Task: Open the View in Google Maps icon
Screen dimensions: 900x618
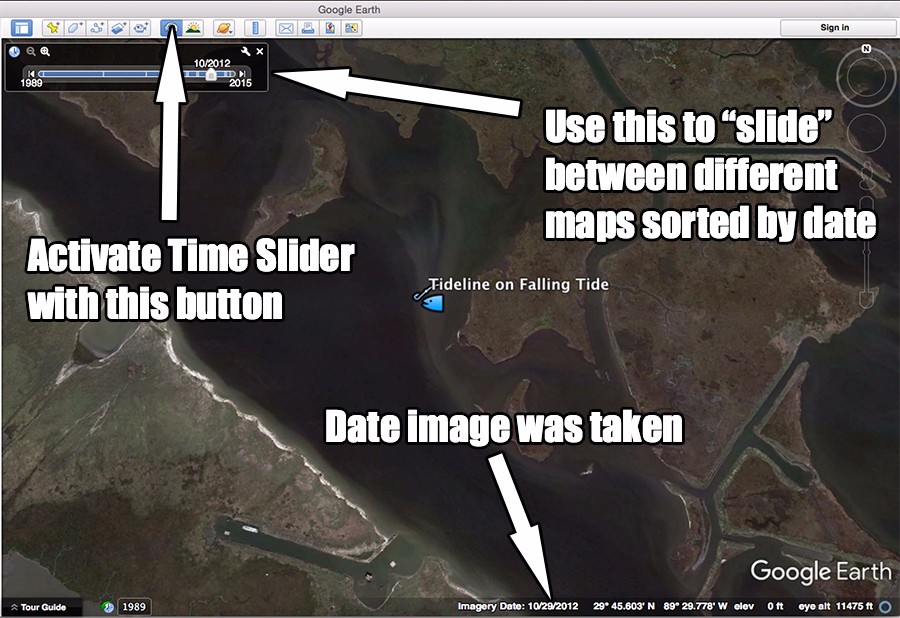Action: tap(351, 28)
